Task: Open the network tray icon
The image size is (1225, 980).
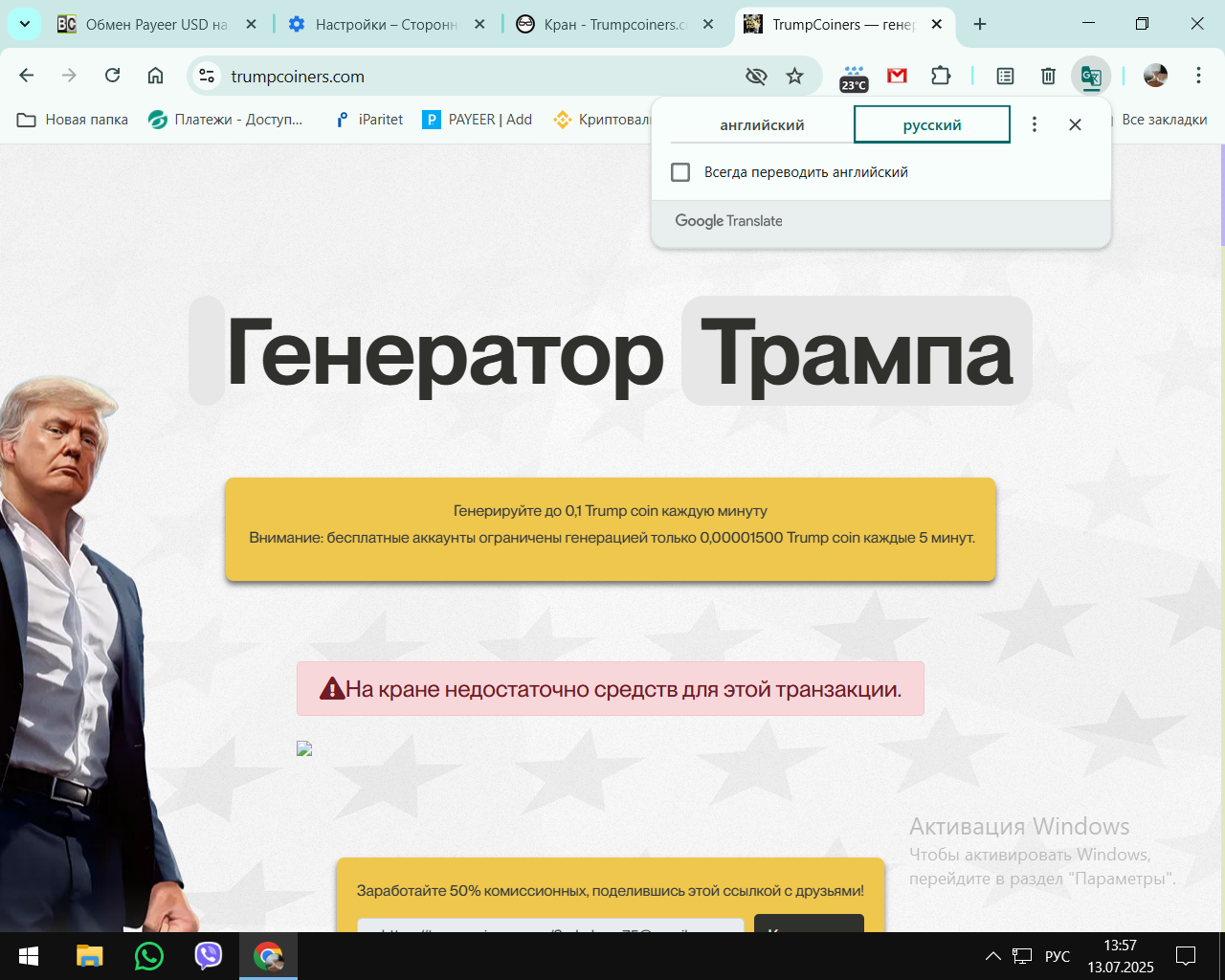Action: pyautogui.click(x=1022, y=956)
